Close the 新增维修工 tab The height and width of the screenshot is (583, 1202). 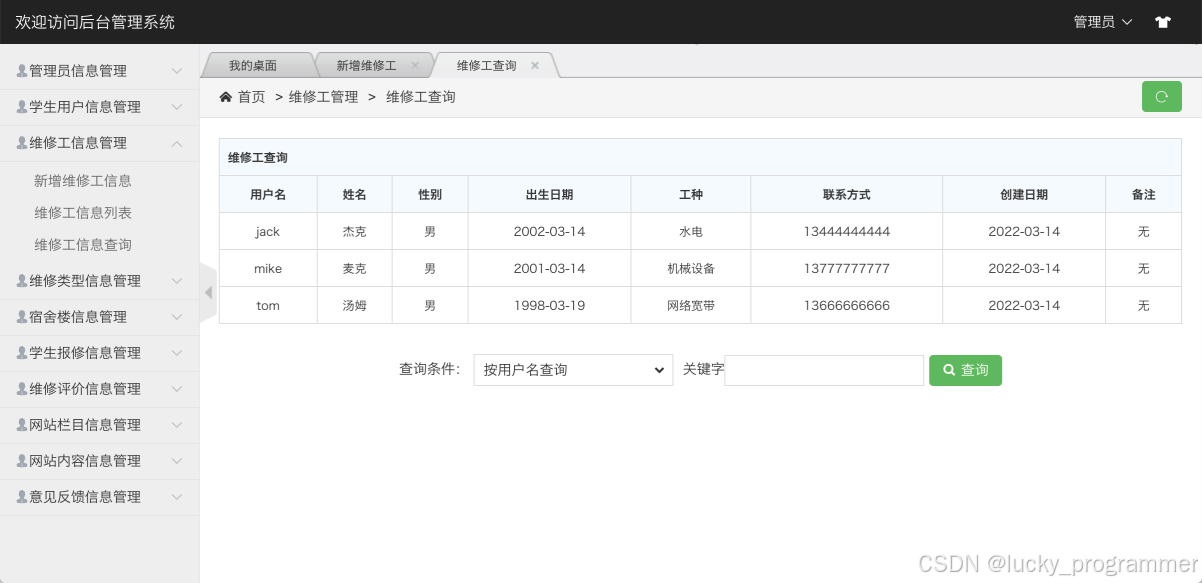(415, 65)
